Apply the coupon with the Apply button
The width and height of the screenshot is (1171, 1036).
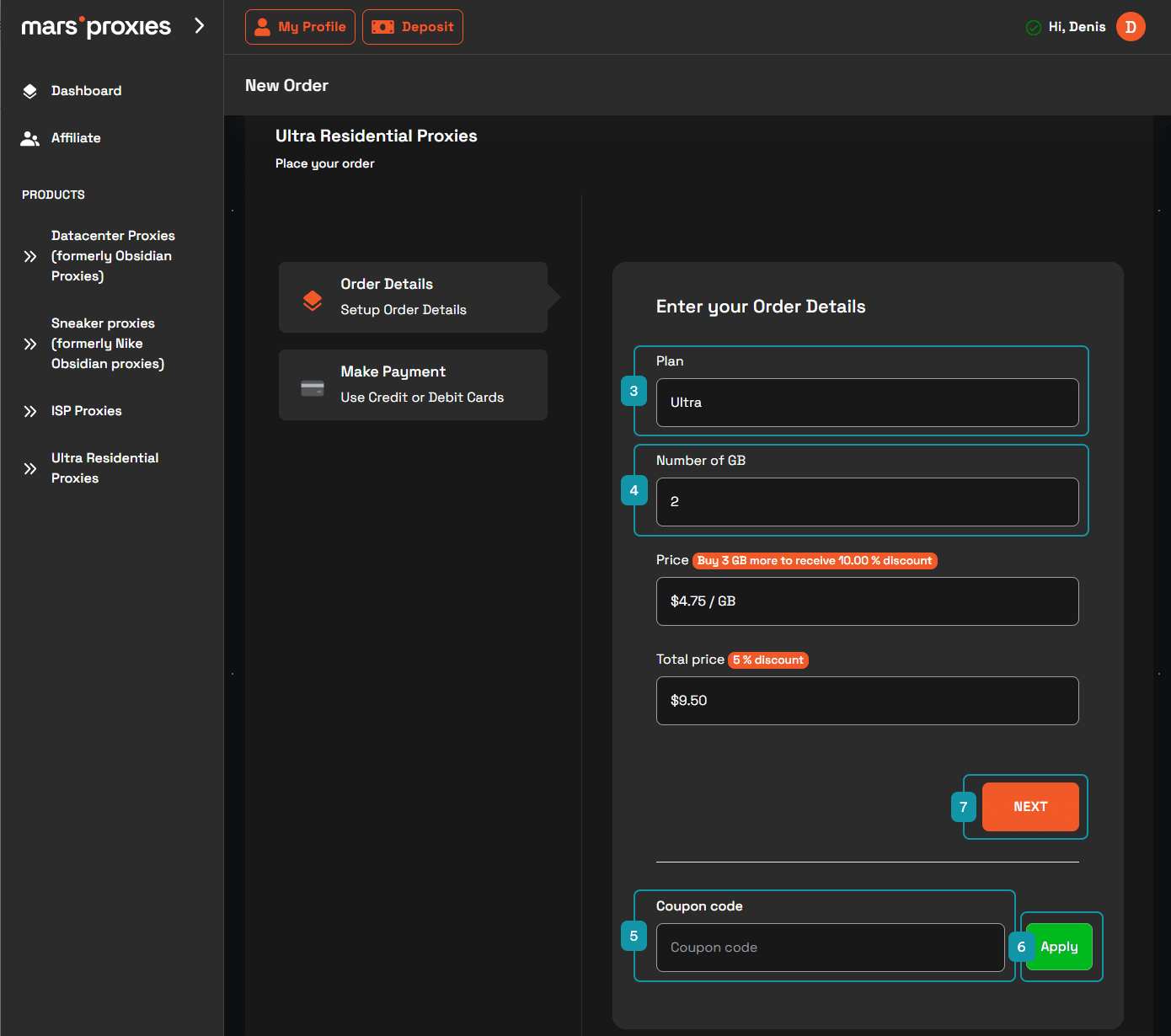pyautogui.click(x=1059, y=947)
